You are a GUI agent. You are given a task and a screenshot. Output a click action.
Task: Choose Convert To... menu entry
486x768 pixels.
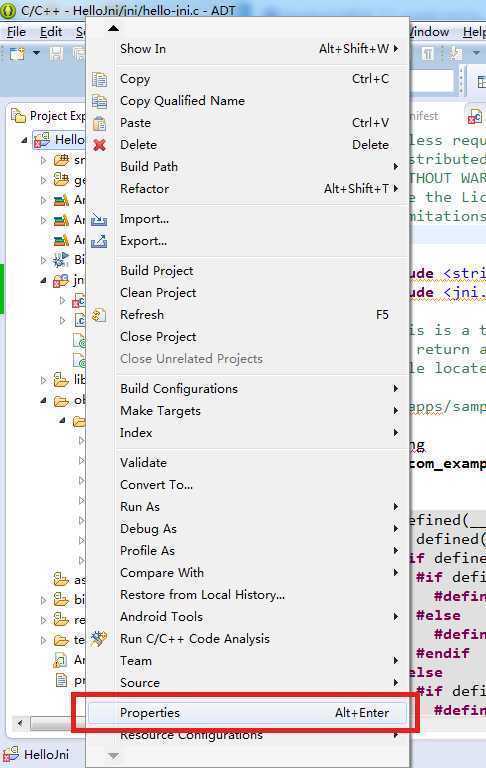coord(248,485)
